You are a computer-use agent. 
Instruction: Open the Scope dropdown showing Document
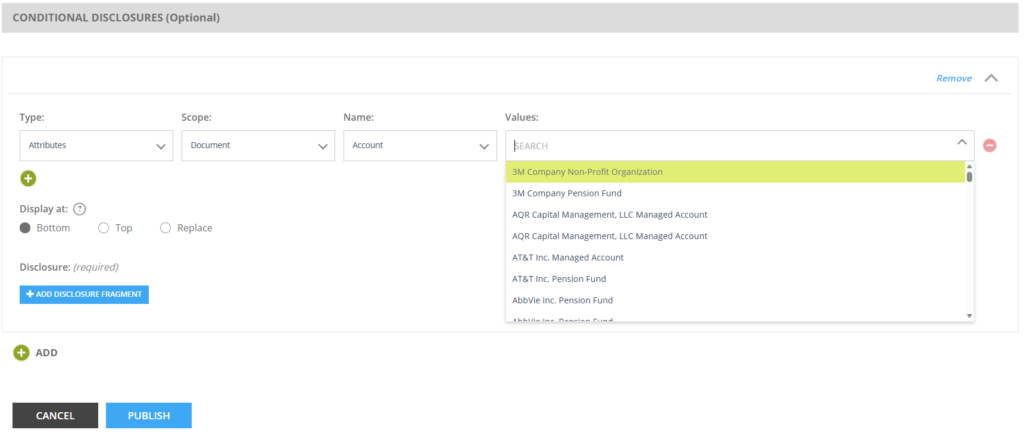pyautogui.click(x=257, y=145)
